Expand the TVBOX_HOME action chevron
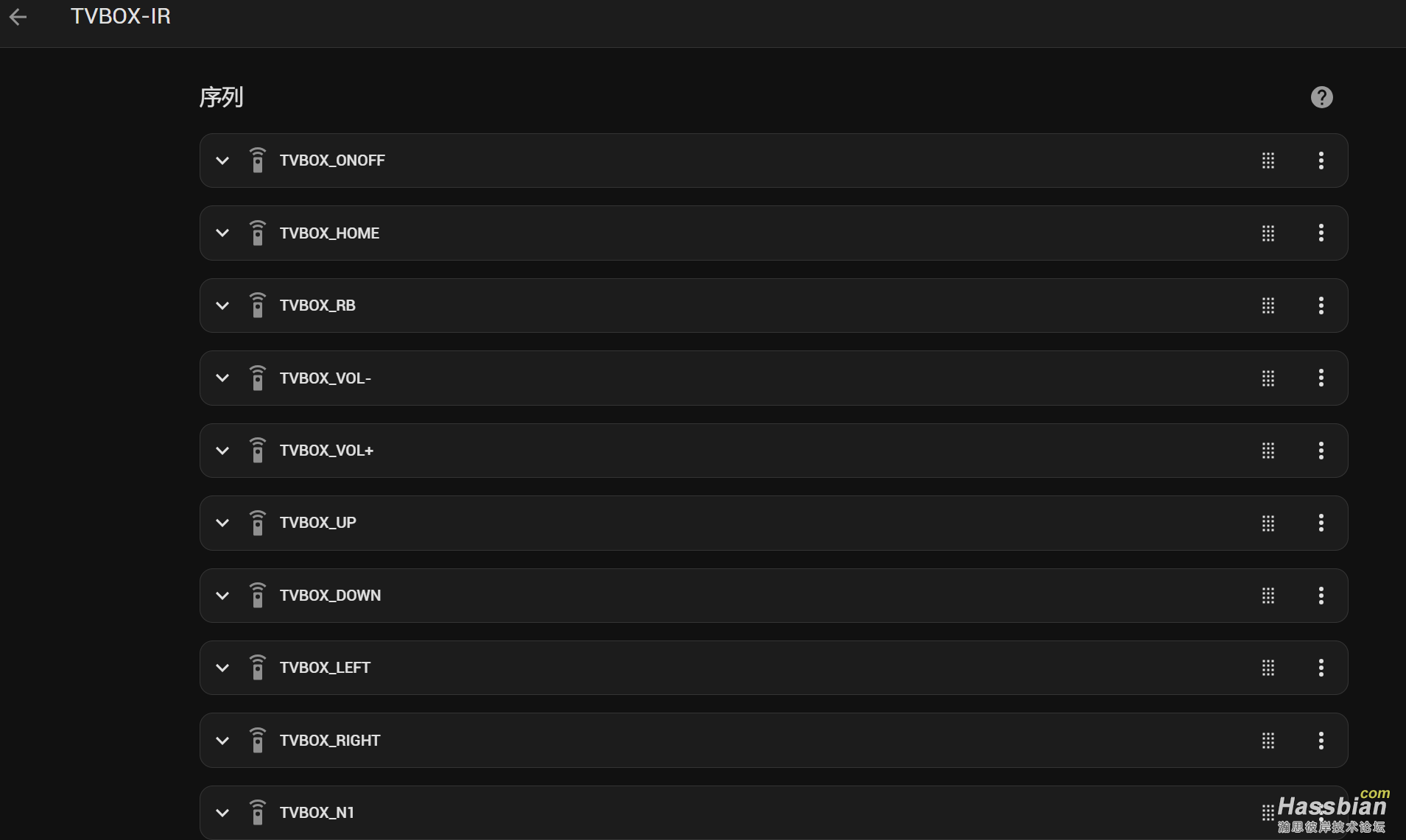 222,233
